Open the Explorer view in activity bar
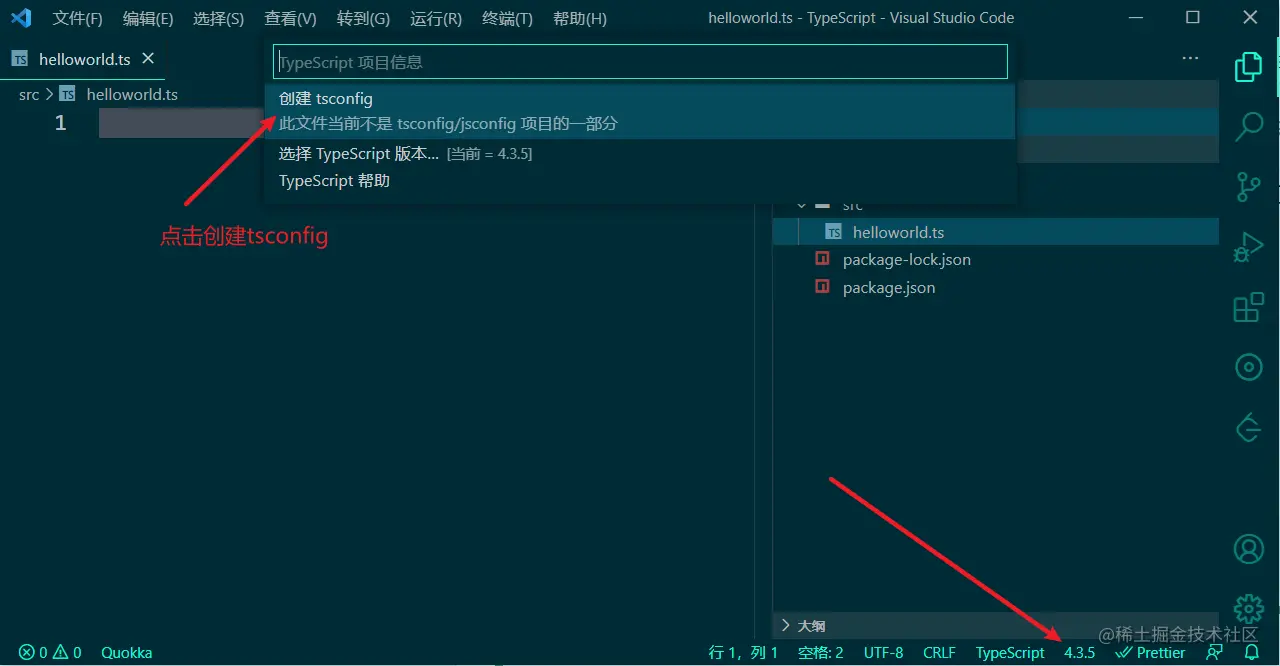Image resolution: width=1280 pixels, height=666 pixels. (x=1248, y=67)
